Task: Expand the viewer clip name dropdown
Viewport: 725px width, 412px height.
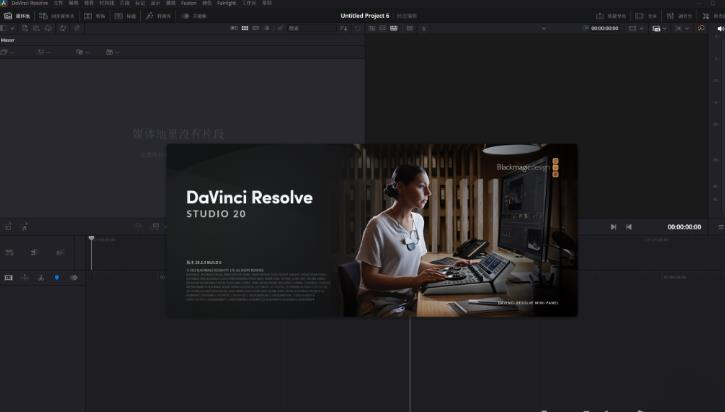Action: coord(544,28)
